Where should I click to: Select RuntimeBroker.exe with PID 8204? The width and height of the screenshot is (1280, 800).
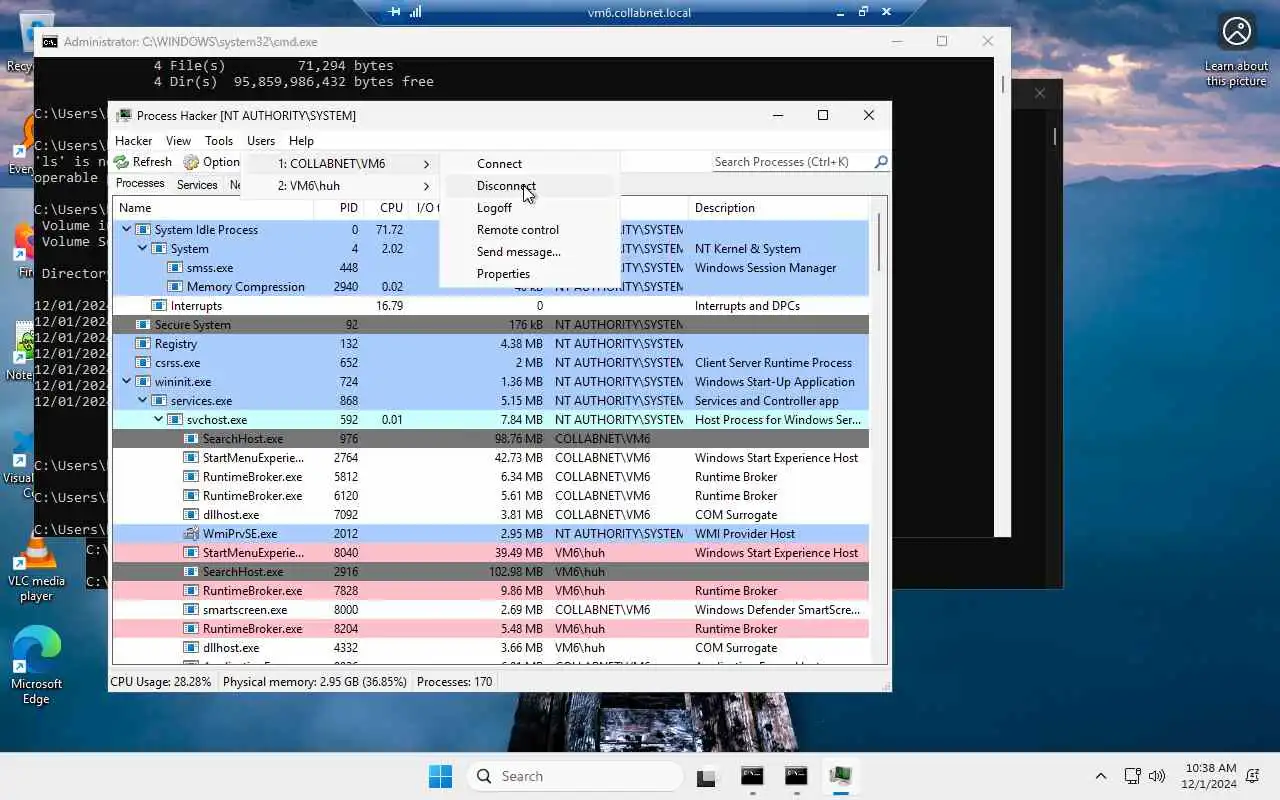pos(490,629)
